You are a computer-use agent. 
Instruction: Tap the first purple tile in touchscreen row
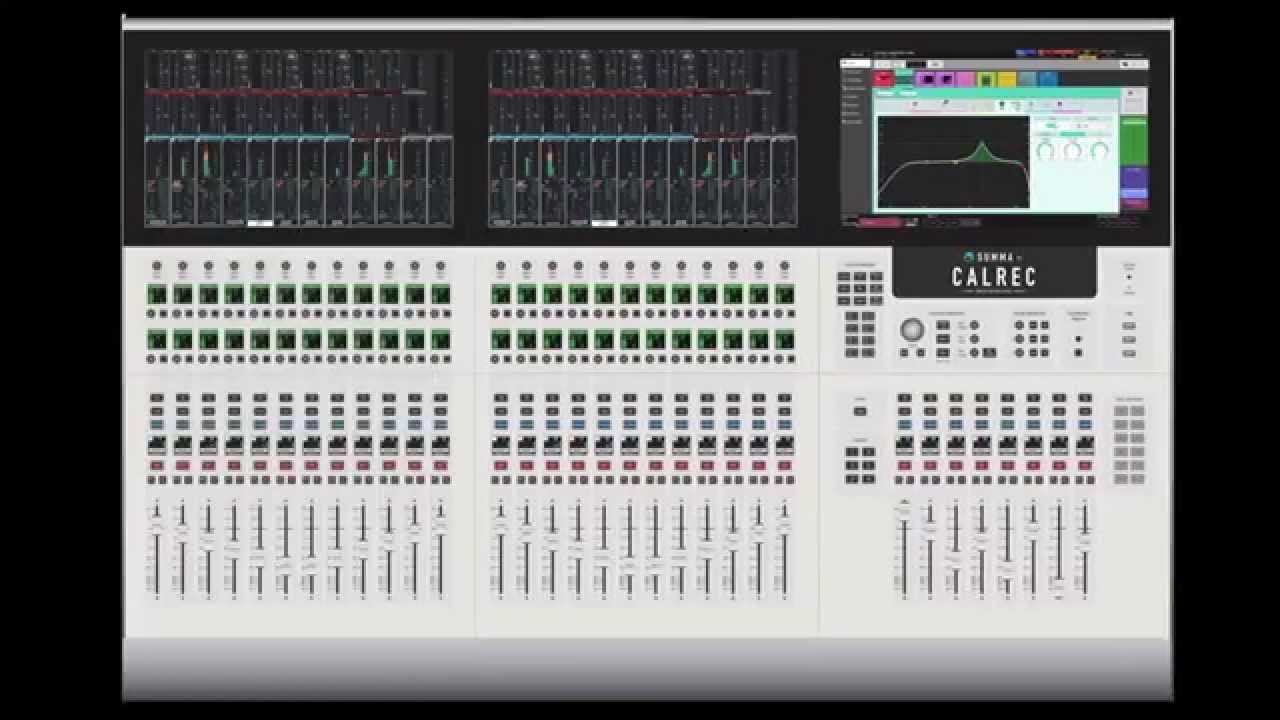point(926,79)
